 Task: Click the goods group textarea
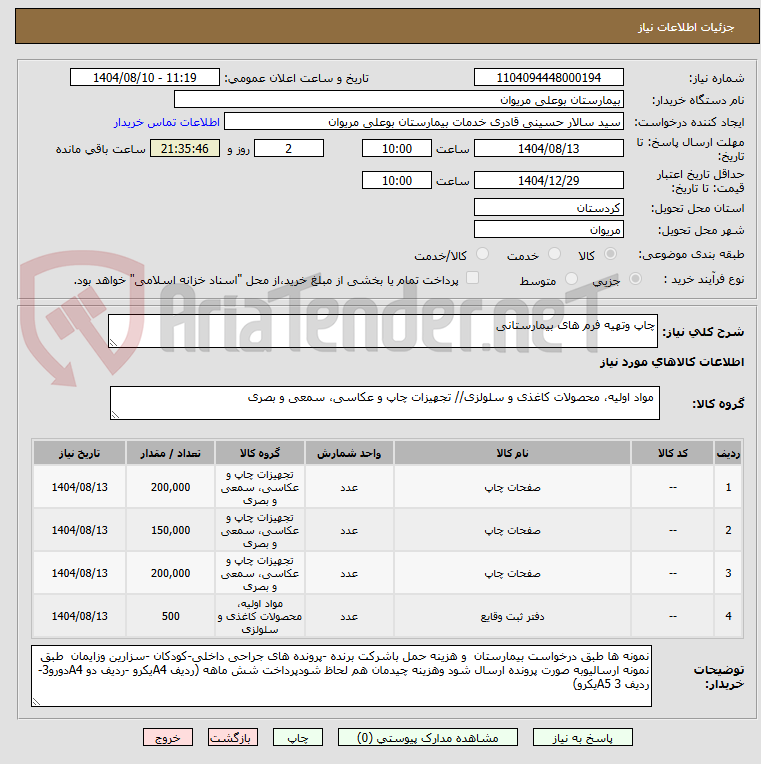(x=385, y=403)
